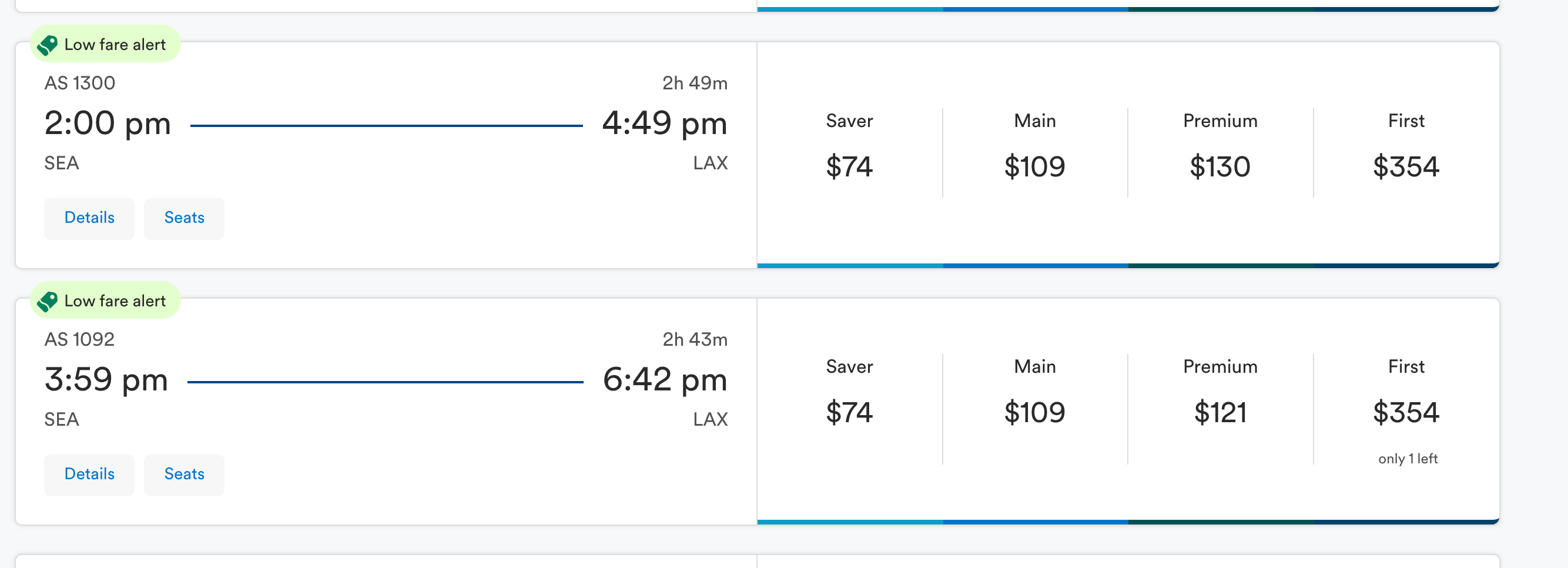
Task: Click the AS 1092 flight number label
Action: click(x=79, y=339)
